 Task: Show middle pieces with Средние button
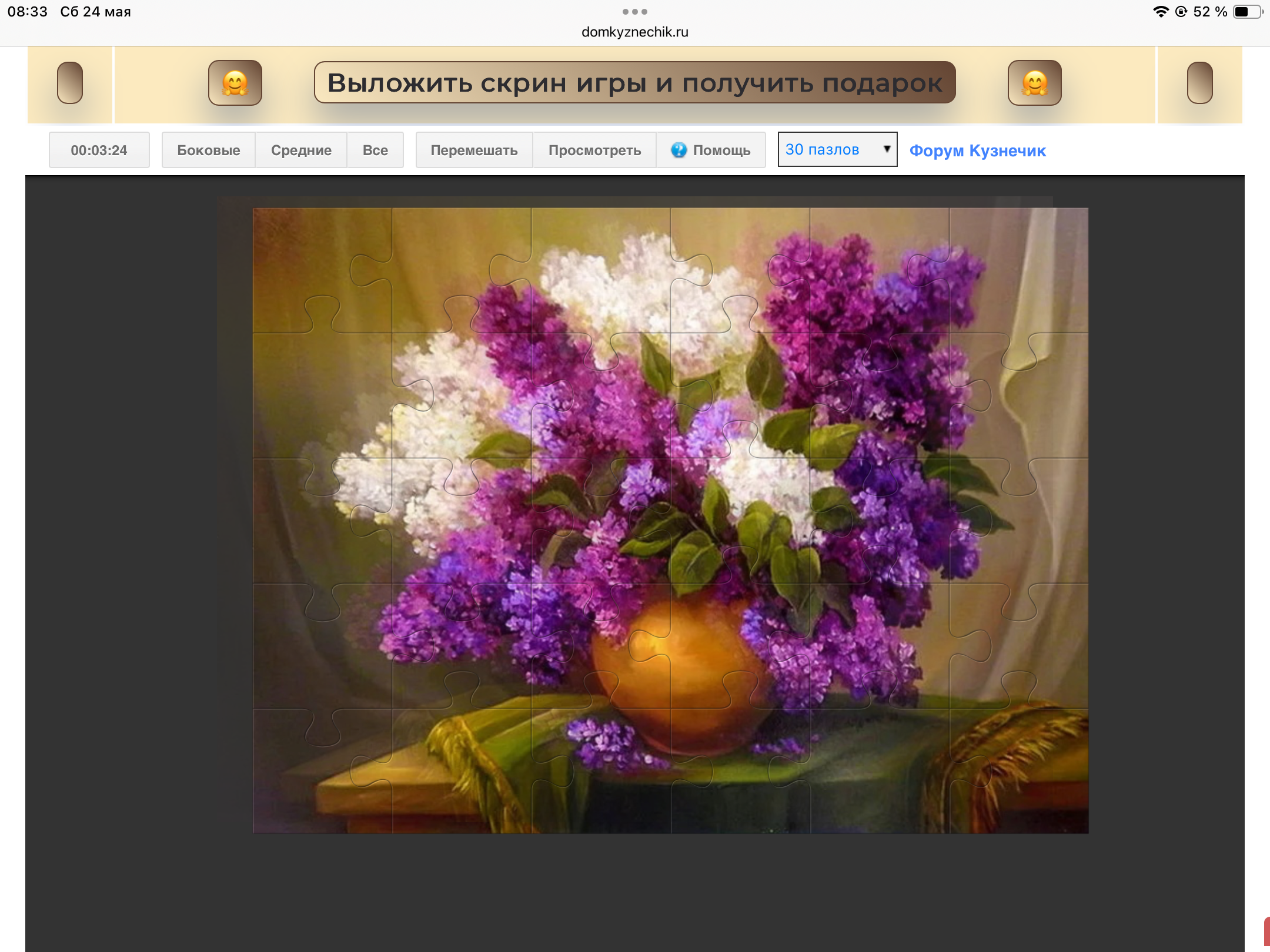(301, 150)
